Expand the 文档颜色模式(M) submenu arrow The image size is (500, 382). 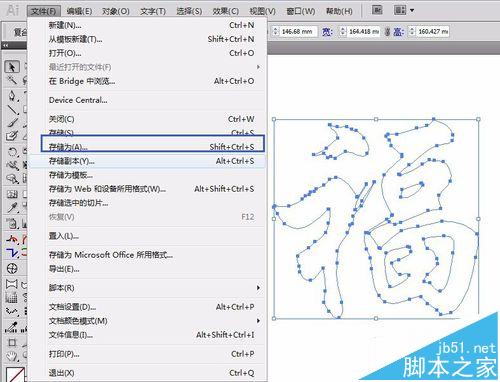click(258, 321)
